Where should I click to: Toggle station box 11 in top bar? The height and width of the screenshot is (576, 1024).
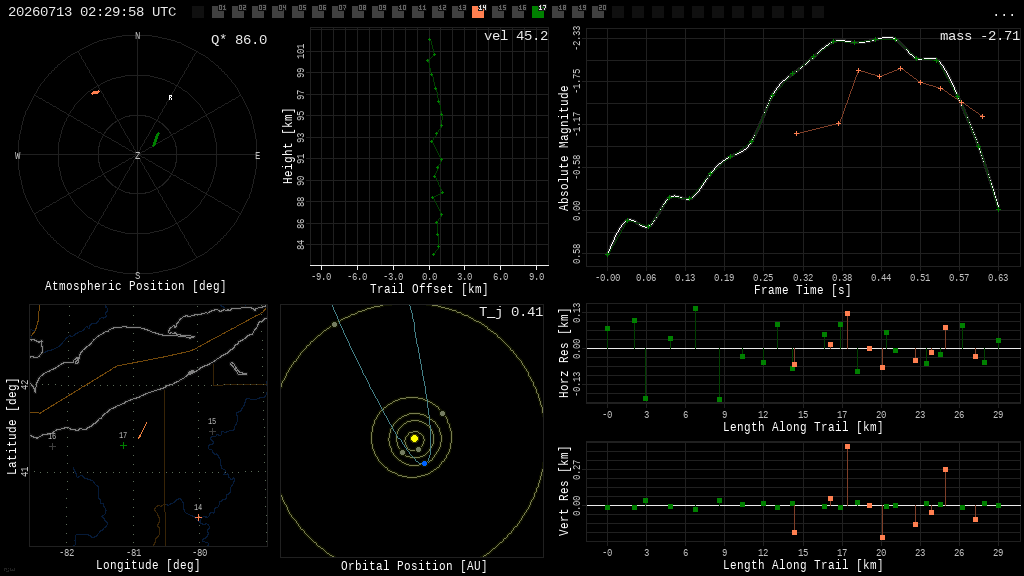(418, 12)
